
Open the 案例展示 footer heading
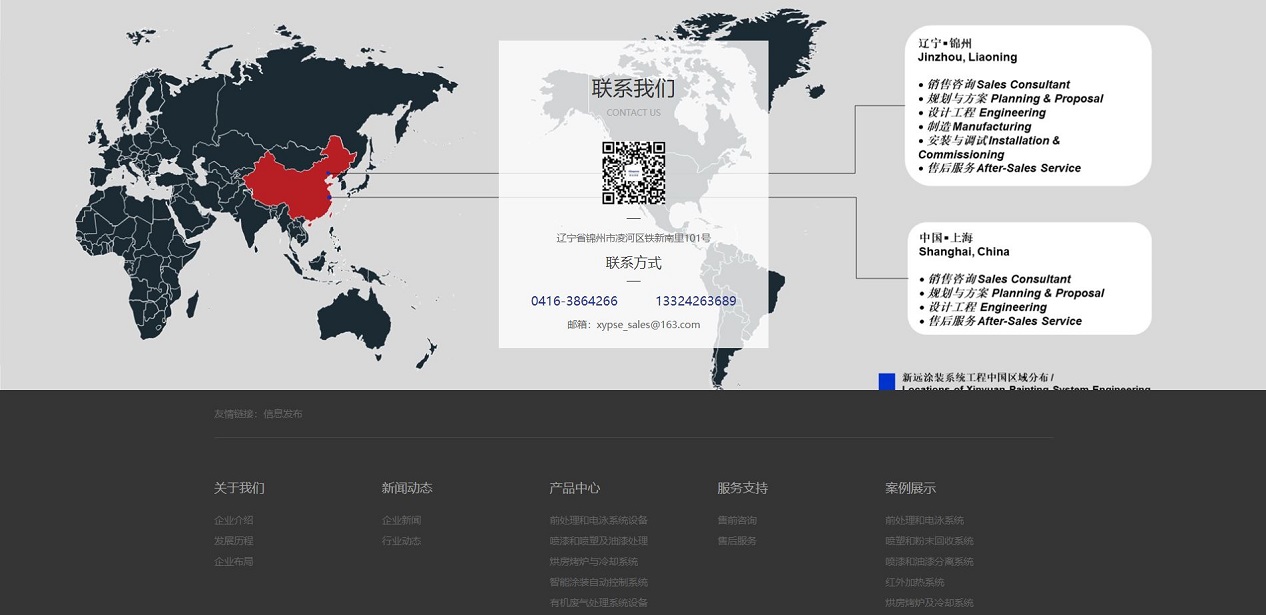coord(911,488)
